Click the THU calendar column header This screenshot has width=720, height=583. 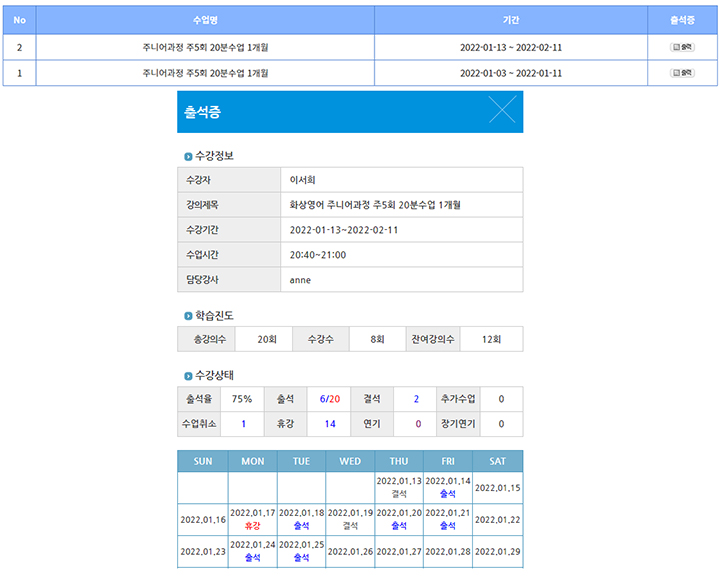pyautogui.click(x=399, y=461)
